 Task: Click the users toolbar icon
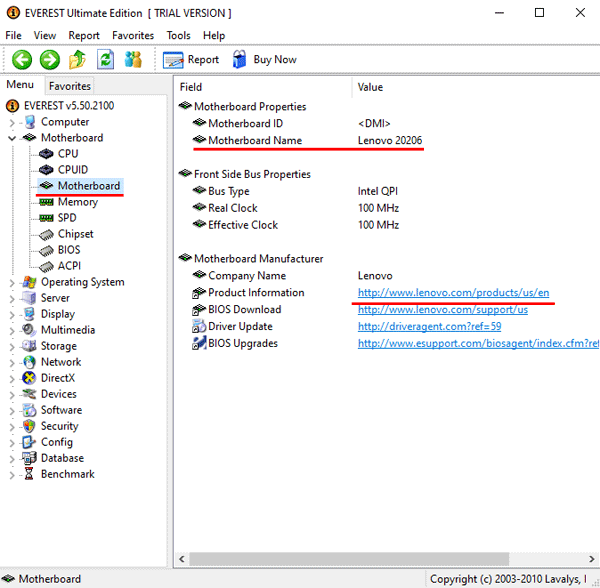coord(133,60)
